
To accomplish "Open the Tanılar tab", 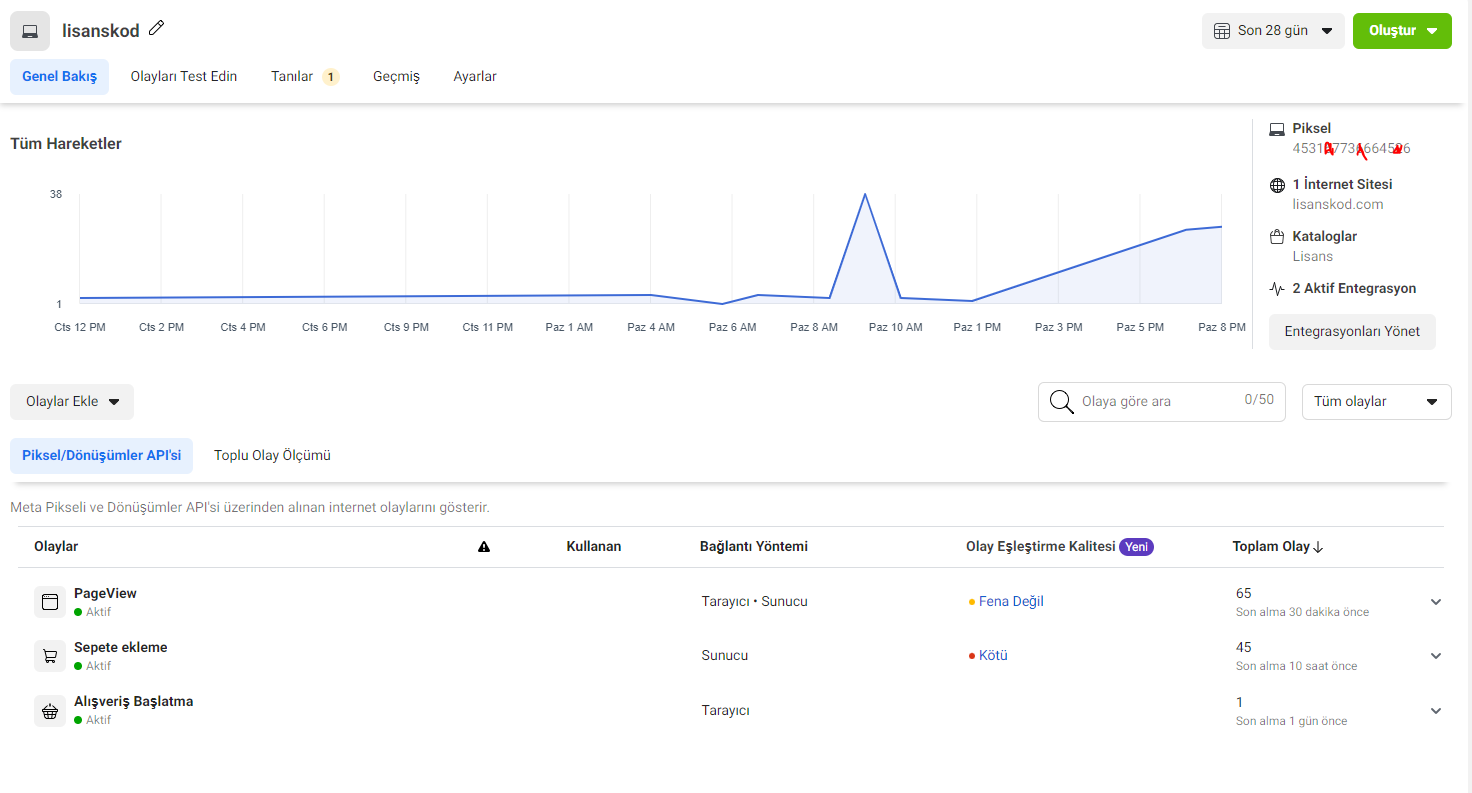I will 305,77.
